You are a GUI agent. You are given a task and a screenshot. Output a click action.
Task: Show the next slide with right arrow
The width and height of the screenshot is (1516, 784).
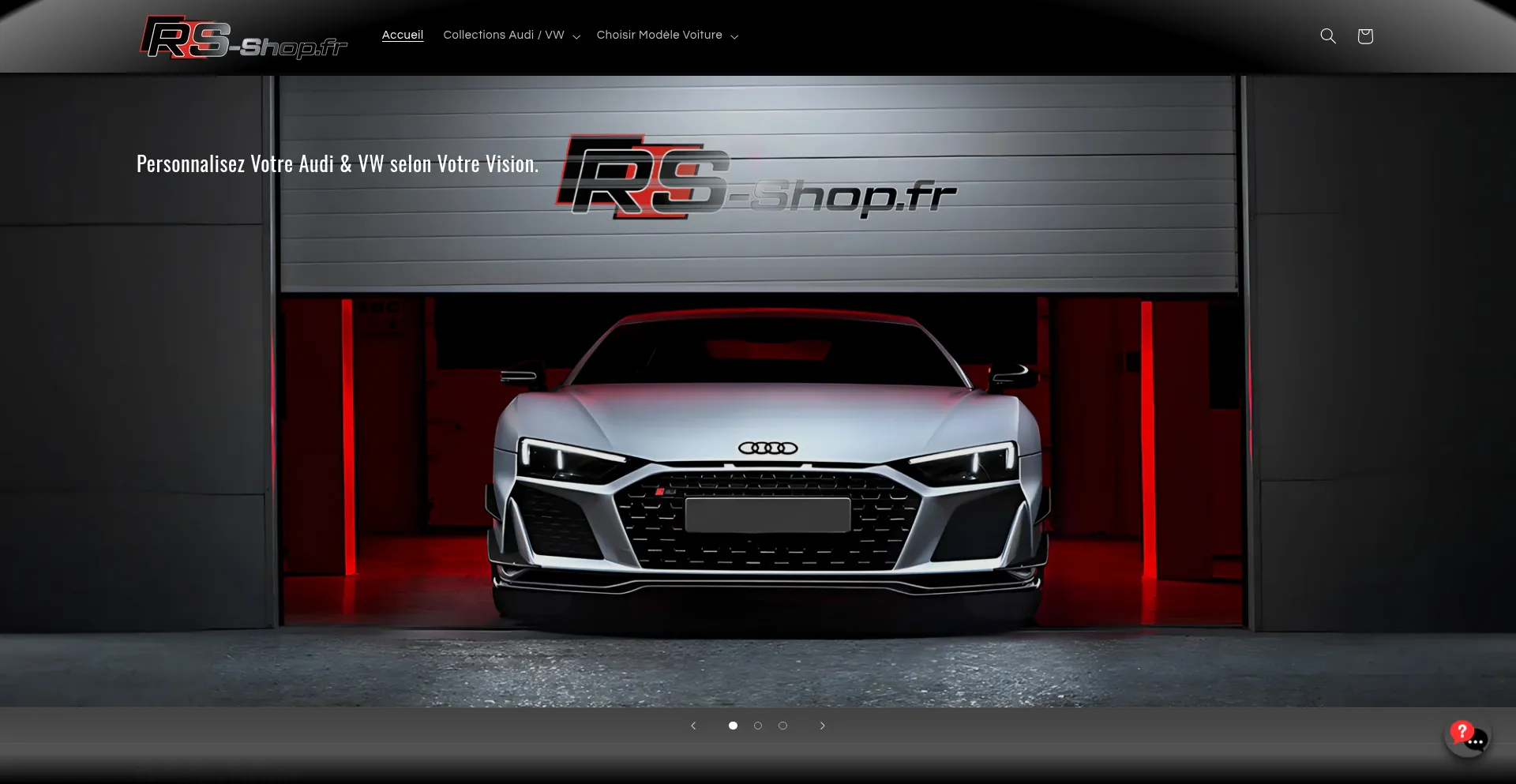[822, 726]
